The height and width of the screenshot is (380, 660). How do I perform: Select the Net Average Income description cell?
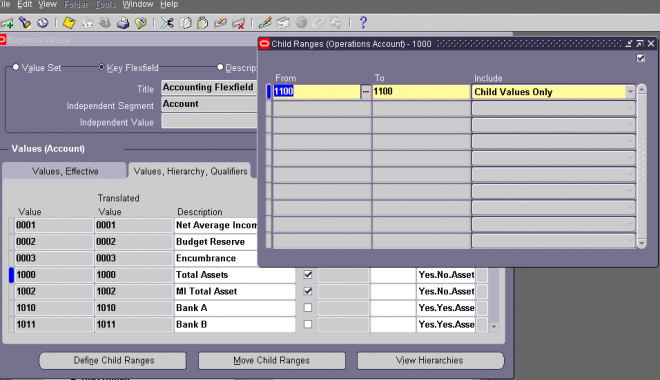216,225
